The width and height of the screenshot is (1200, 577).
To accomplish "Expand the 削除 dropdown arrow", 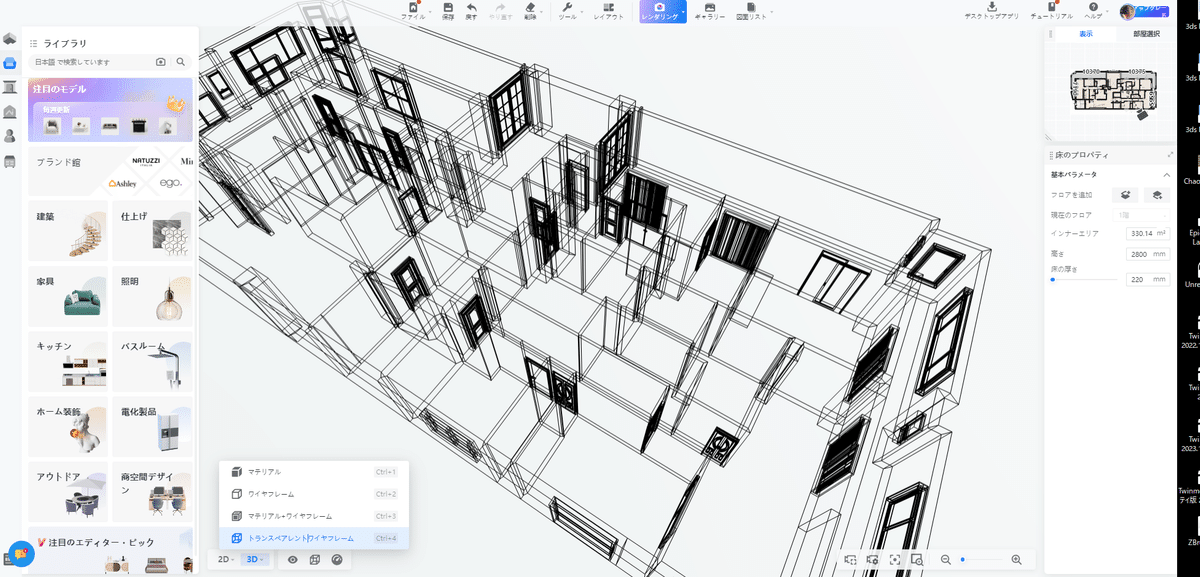I will click(x=543, y=12).
